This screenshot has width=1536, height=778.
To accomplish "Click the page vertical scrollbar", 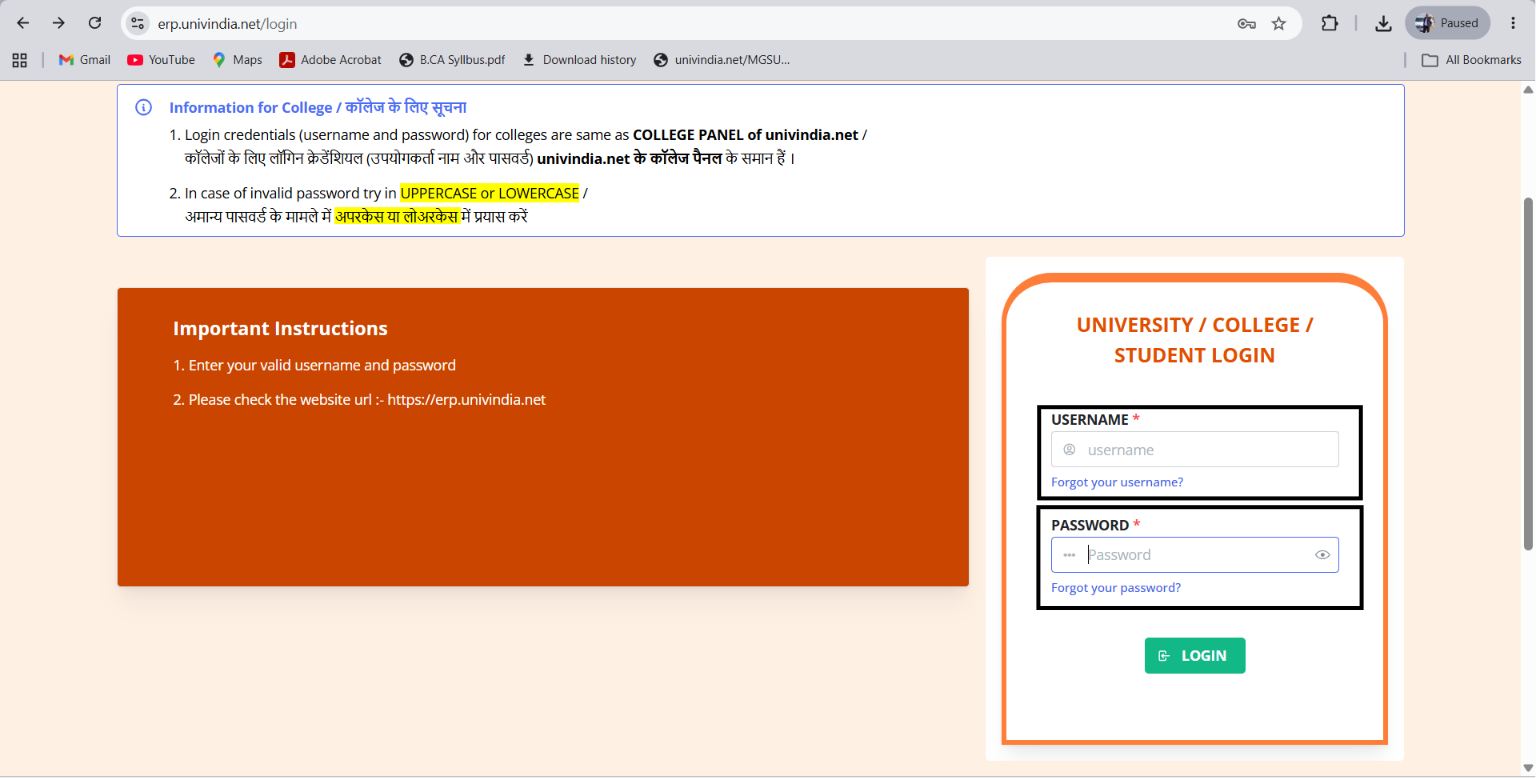I will tap(1527, 373).
